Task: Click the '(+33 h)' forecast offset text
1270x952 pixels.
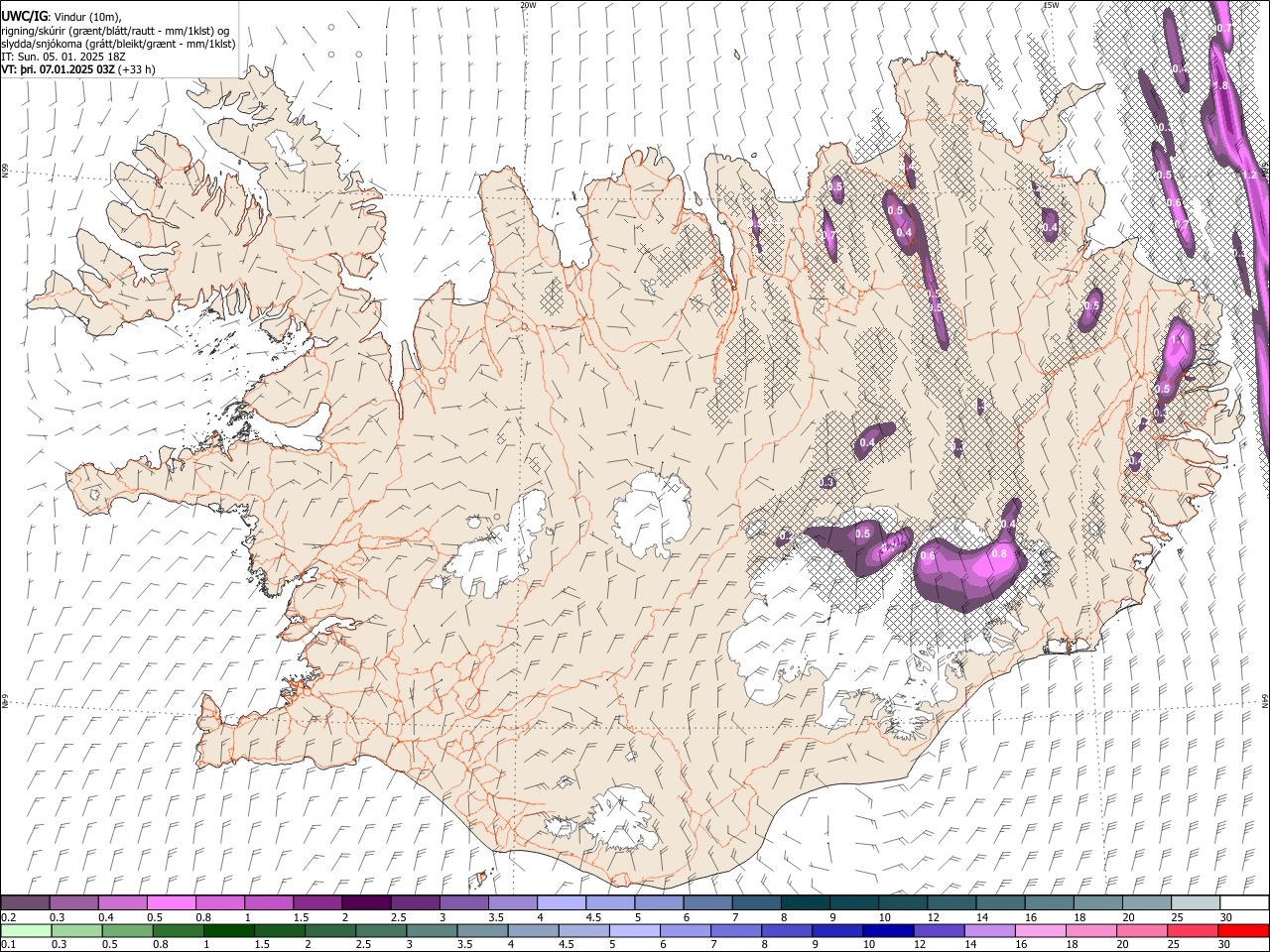Action: click(x=136, y=69)
